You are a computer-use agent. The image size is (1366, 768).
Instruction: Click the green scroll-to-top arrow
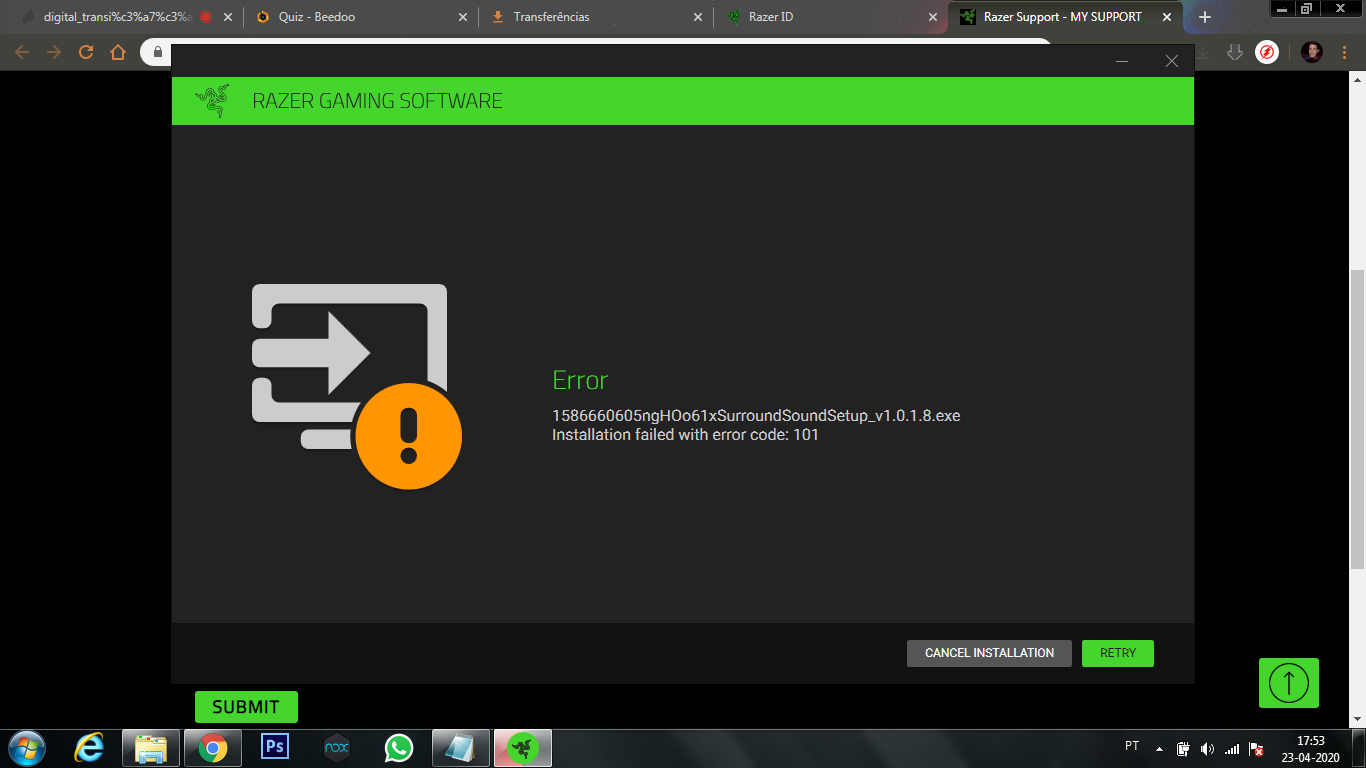point(1289,683)
